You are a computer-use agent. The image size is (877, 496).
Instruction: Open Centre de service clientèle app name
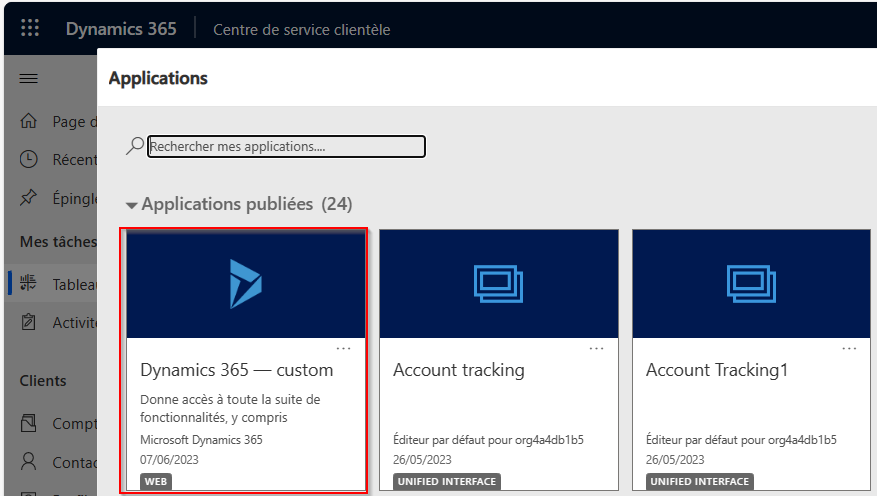(x=301, y=30)
